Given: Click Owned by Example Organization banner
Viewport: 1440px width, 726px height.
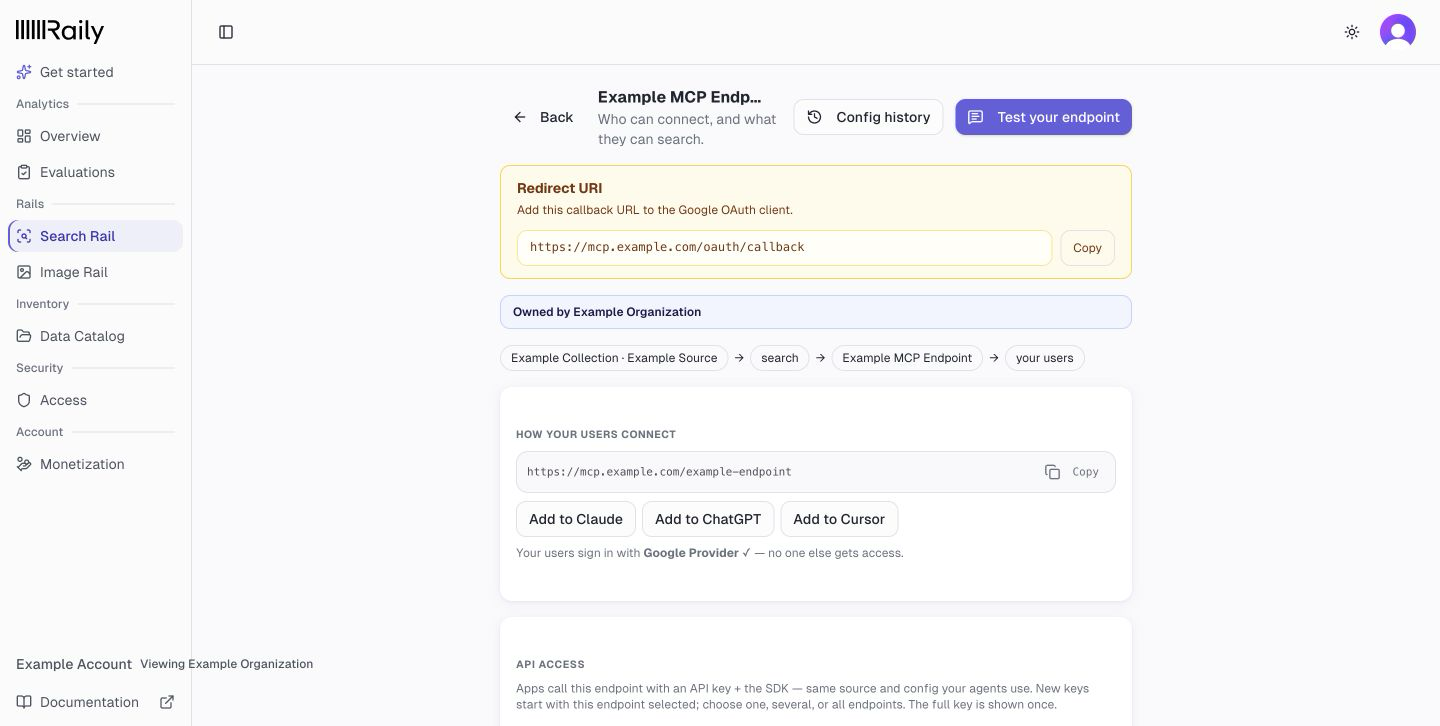Looking at the screenshot, I should [816, 312].
